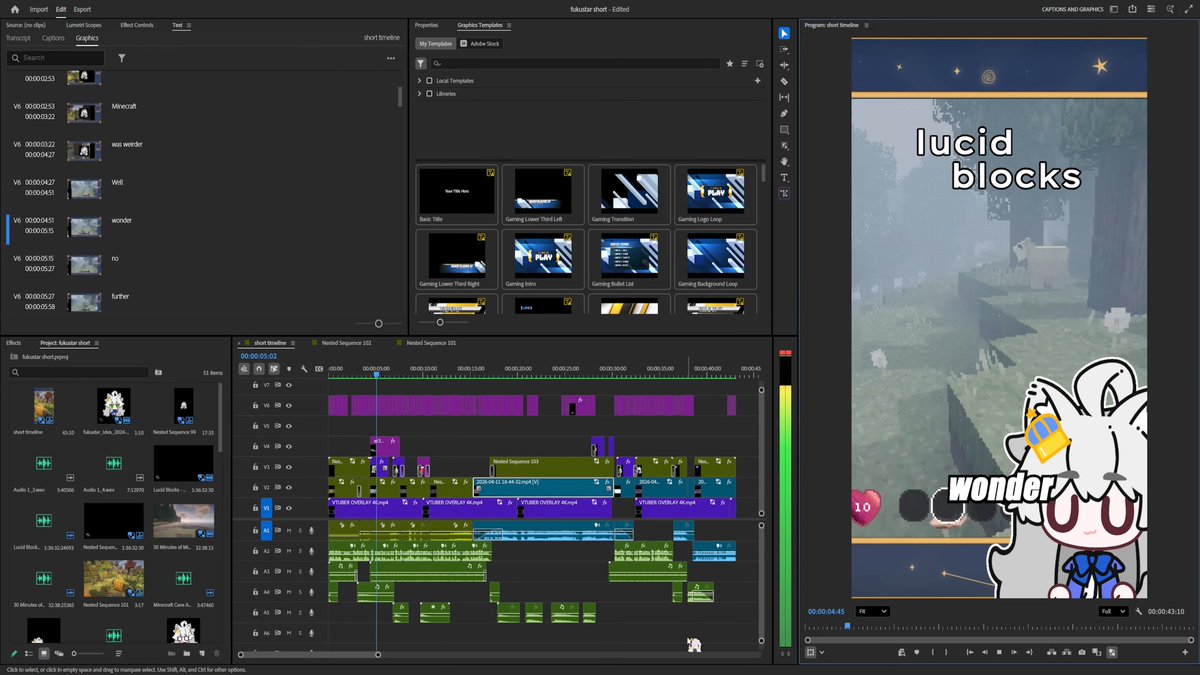Image resolution: width=1200 pixels, height=675 pixels.
Task: Expand the Libraries tree
Action: pos(419,93)
